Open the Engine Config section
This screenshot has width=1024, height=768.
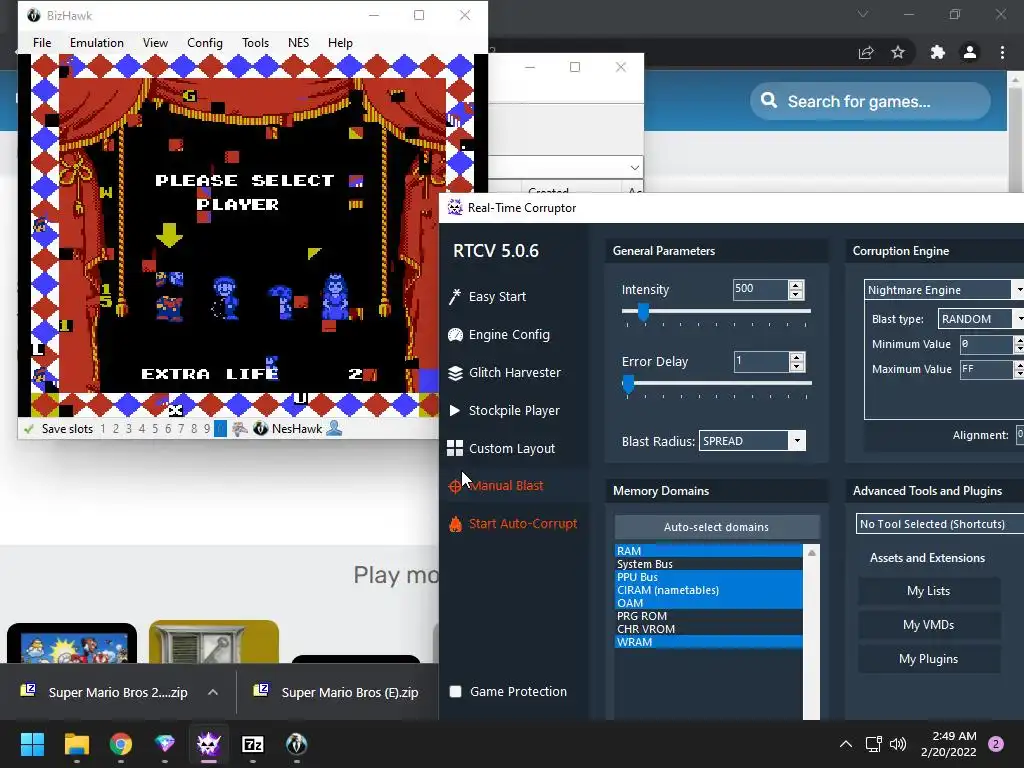pyautogui.click(x=500, y=334)
